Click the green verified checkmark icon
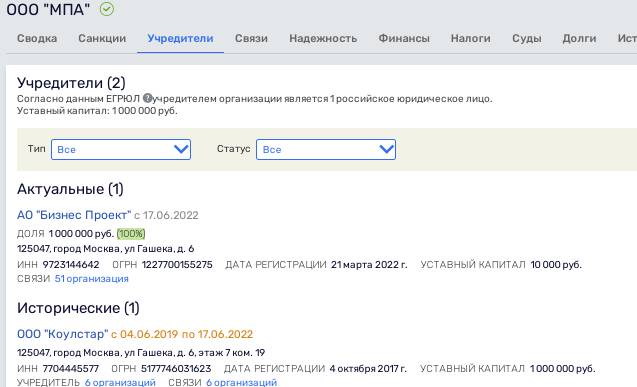The image size is (637, 387). click(x=107, y=9)
